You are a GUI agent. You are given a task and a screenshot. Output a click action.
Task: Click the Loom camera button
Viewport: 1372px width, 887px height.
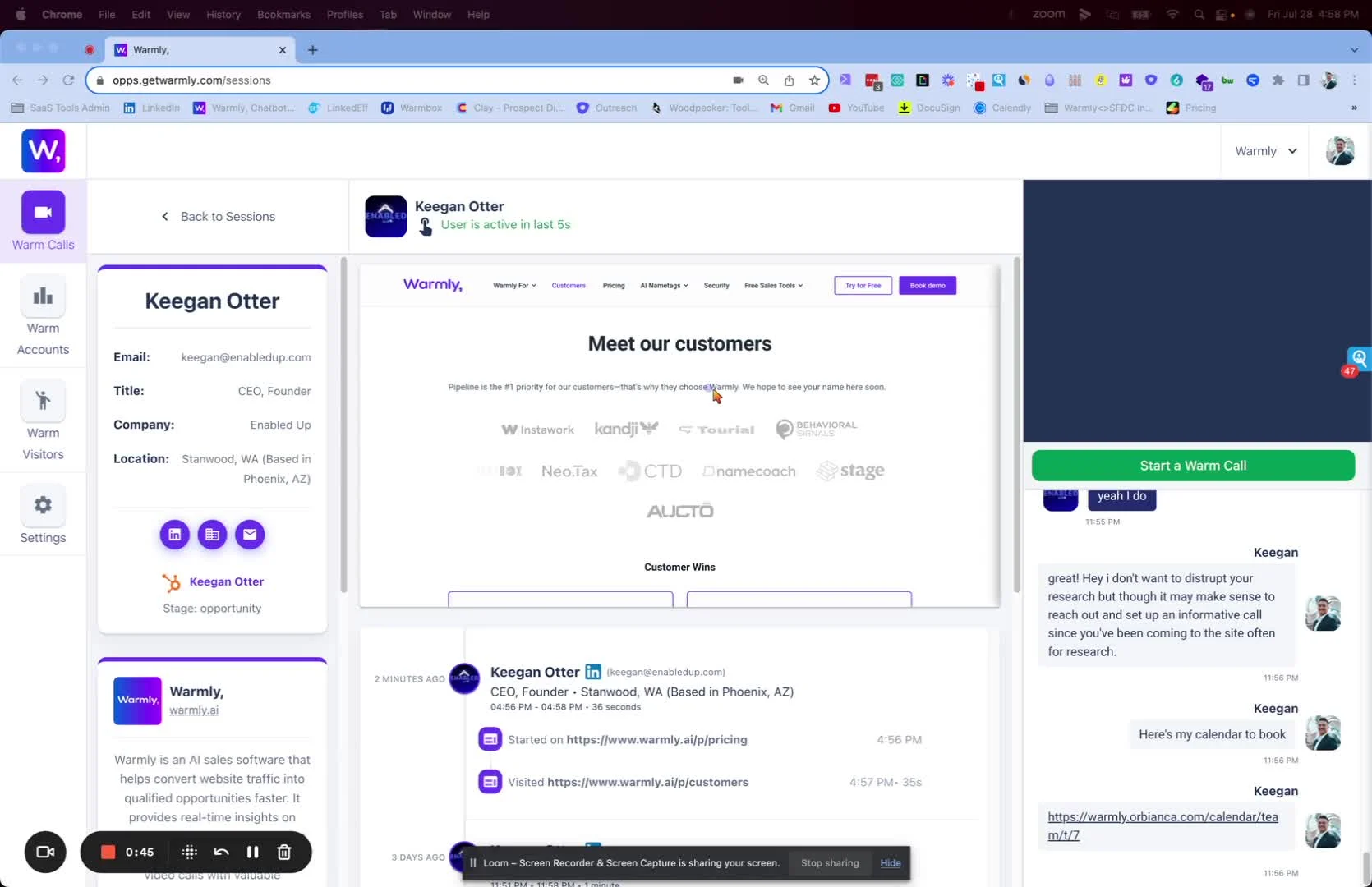pyautogui.click(x=45, y=852)
